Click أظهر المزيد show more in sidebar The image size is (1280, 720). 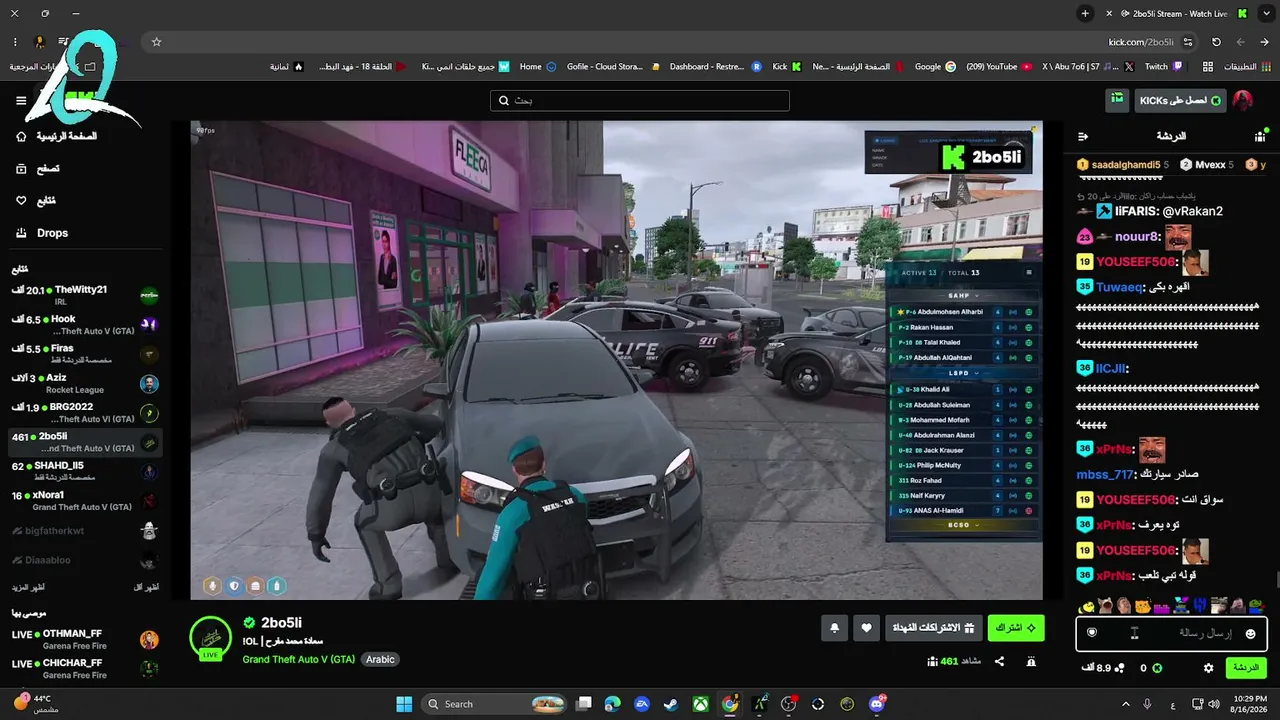point(29,587)
